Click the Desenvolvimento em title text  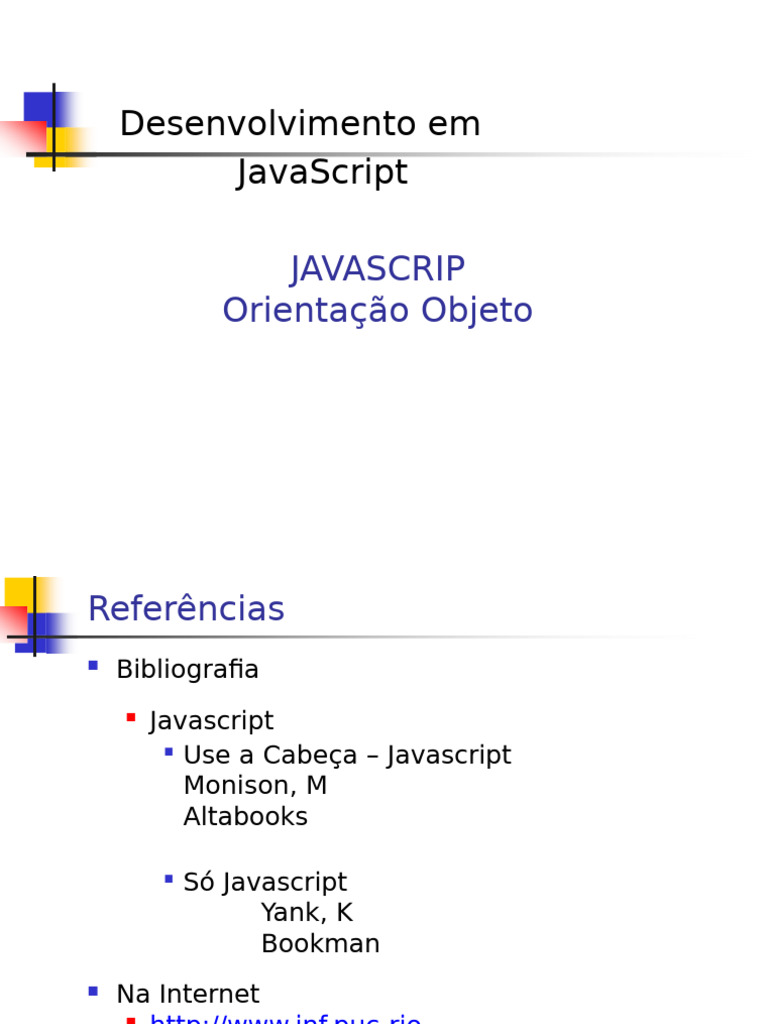click(x=300, y=125)
